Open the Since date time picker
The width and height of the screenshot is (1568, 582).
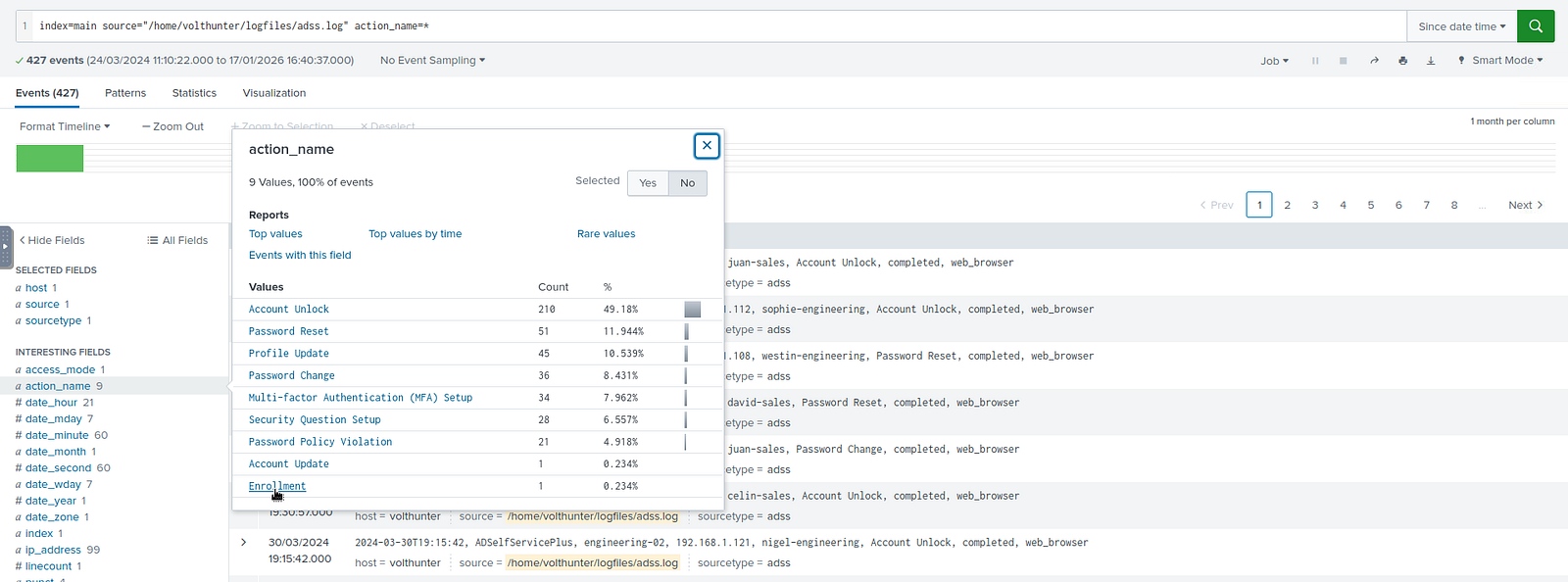click(x=1461, y=26)
